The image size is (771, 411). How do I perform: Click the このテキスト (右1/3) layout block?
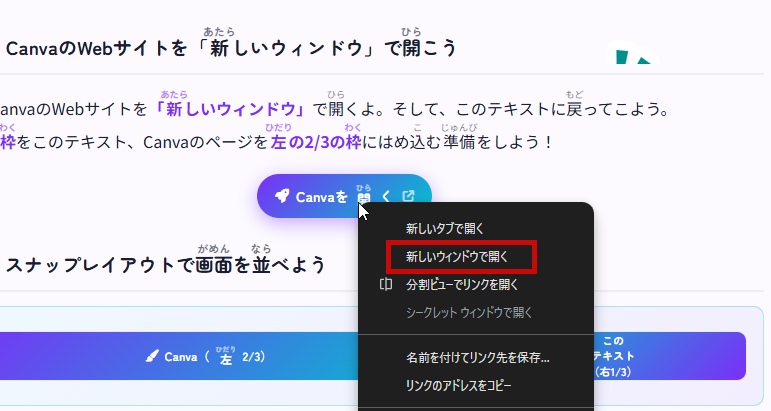click(669, 356)
